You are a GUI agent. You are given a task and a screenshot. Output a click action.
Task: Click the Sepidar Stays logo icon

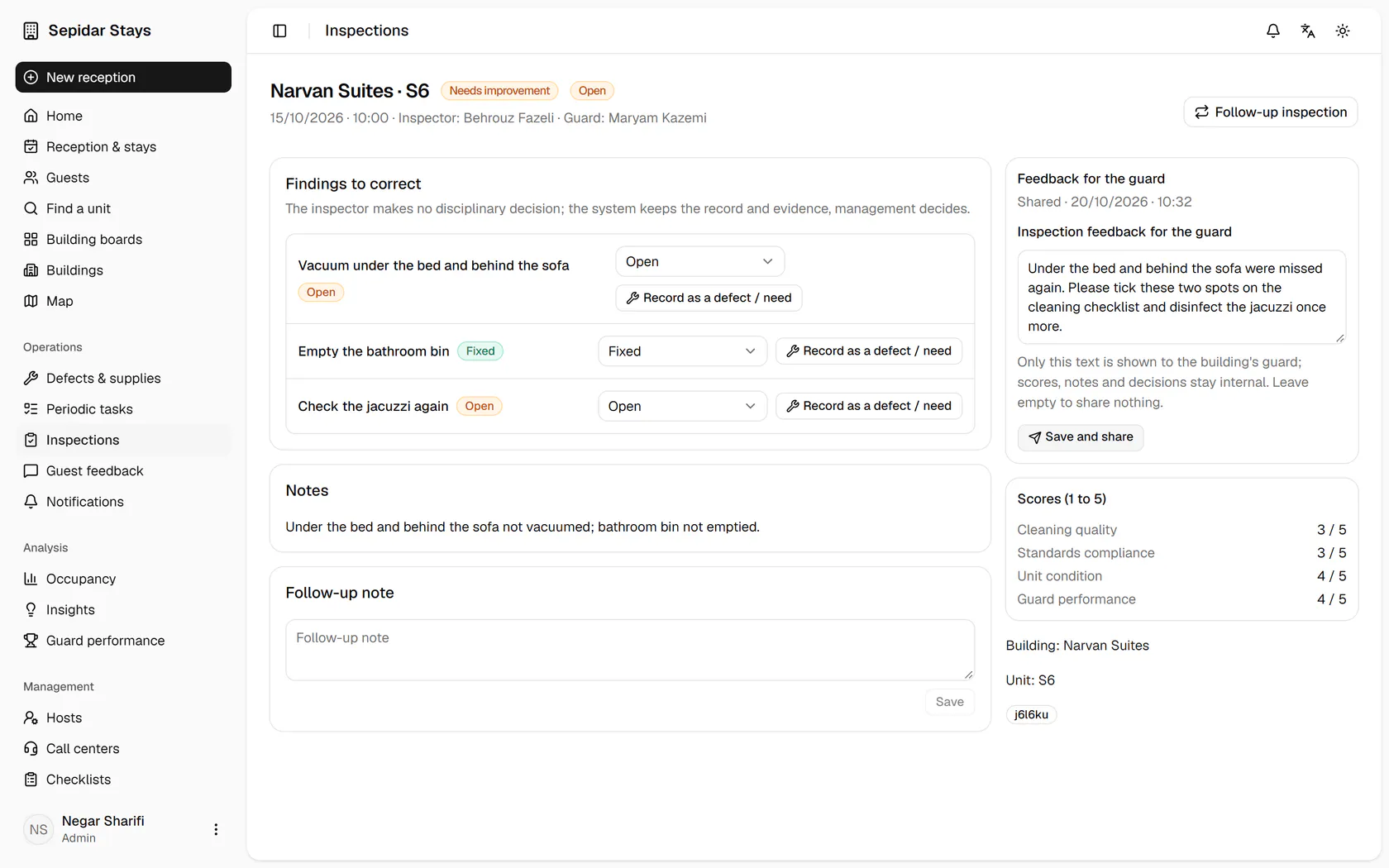31,31
